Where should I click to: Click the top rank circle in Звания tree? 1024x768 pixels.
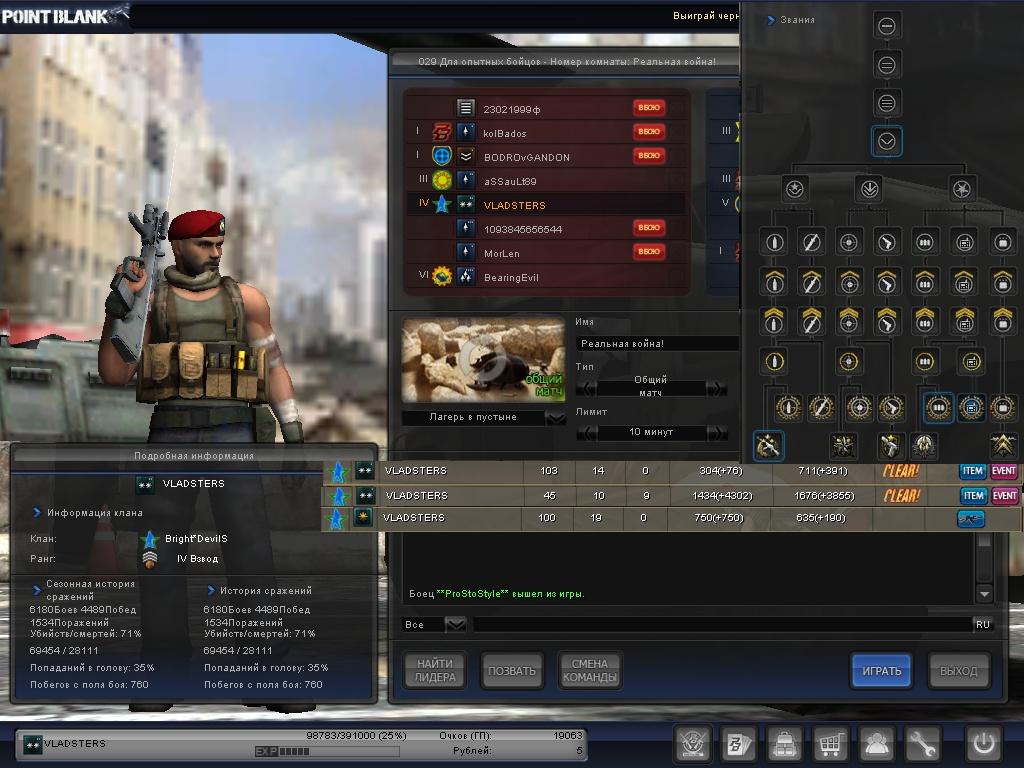pyautogui.click(x=887, y=27)
